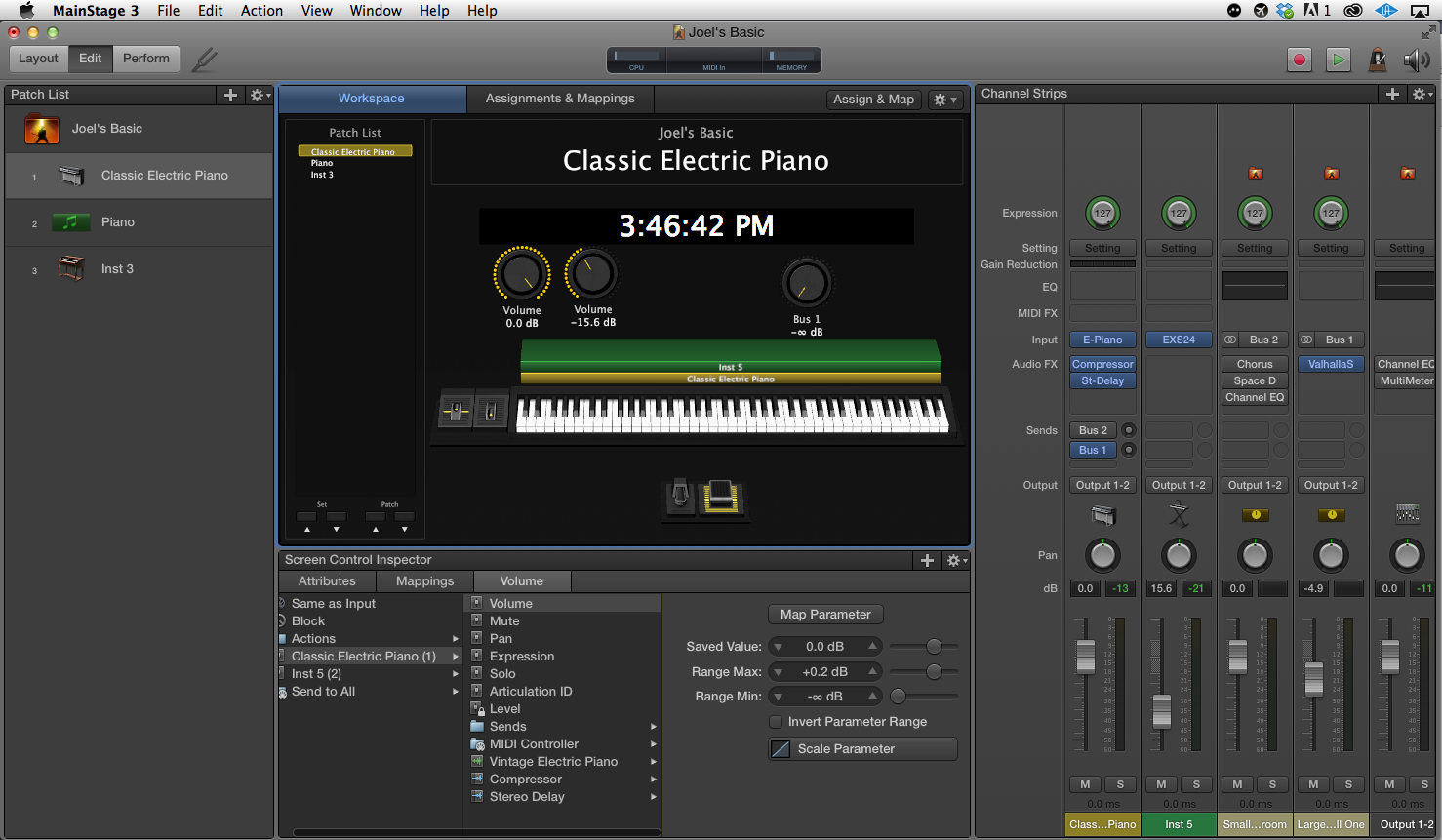1442x840 pixels.
Task: Click Expression knob on Inst 5 strip
Action: click(1179, 213)
